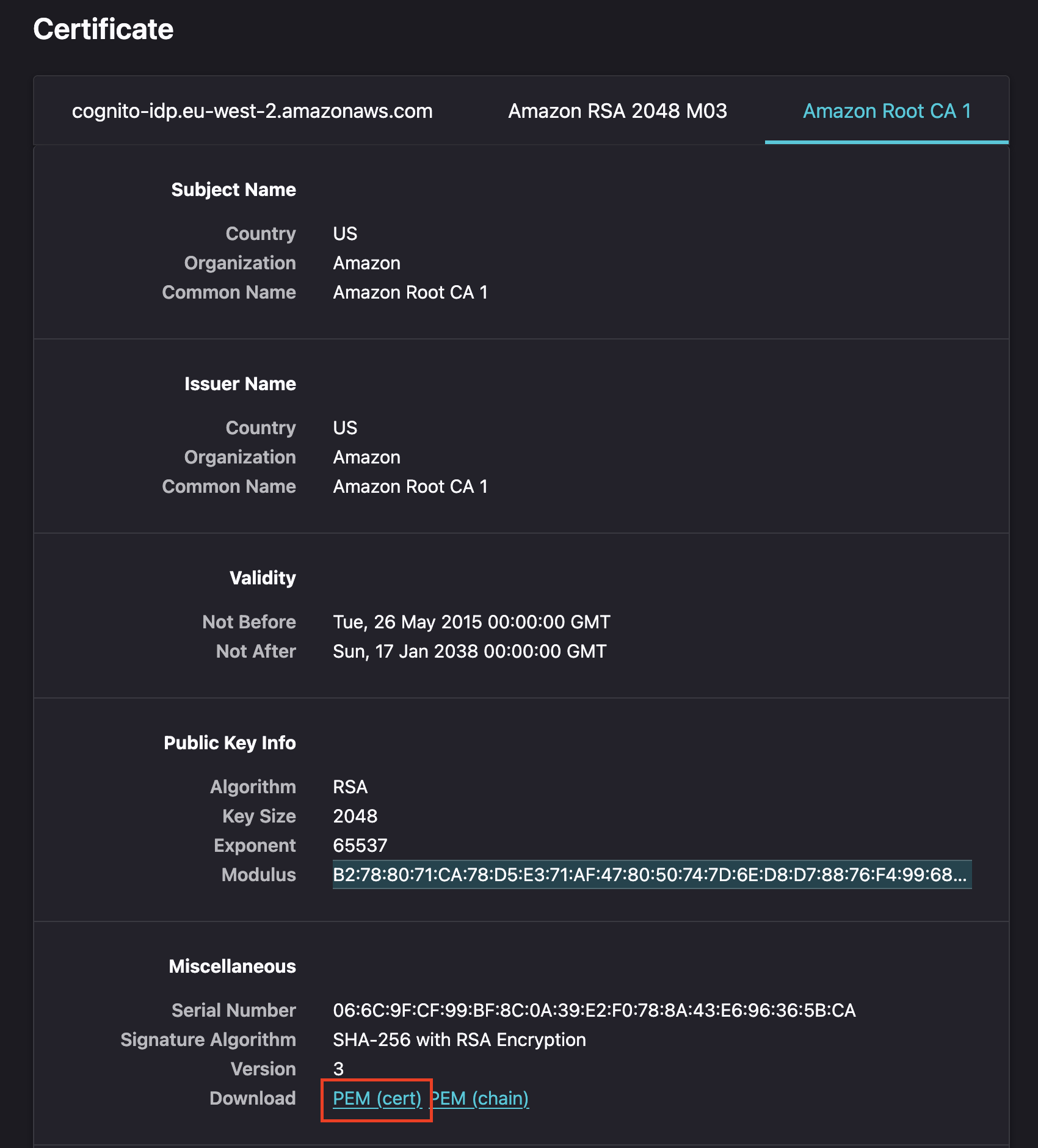Click the Issuer Name heading
Screen dimensions: 1038x1148
pyautogui.click(x=240, y=384)
